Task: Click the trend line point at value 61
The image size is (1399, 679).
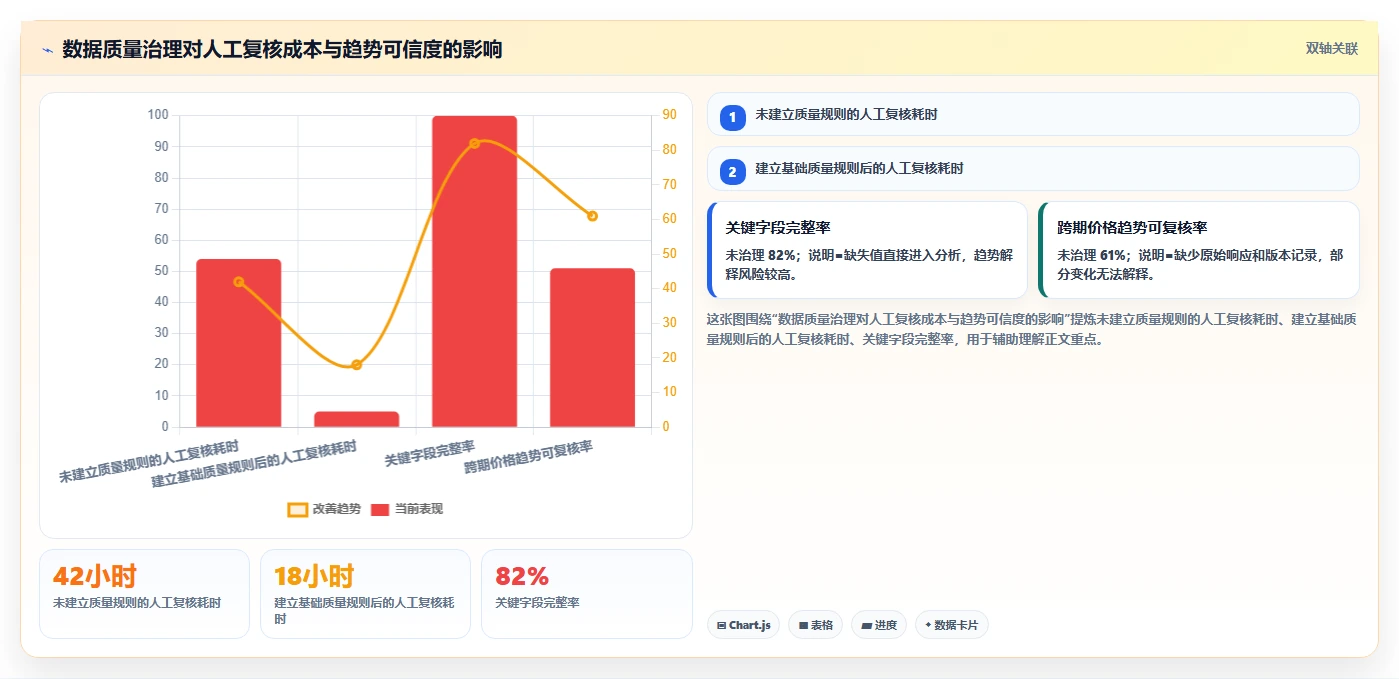Action: (592, 216)
